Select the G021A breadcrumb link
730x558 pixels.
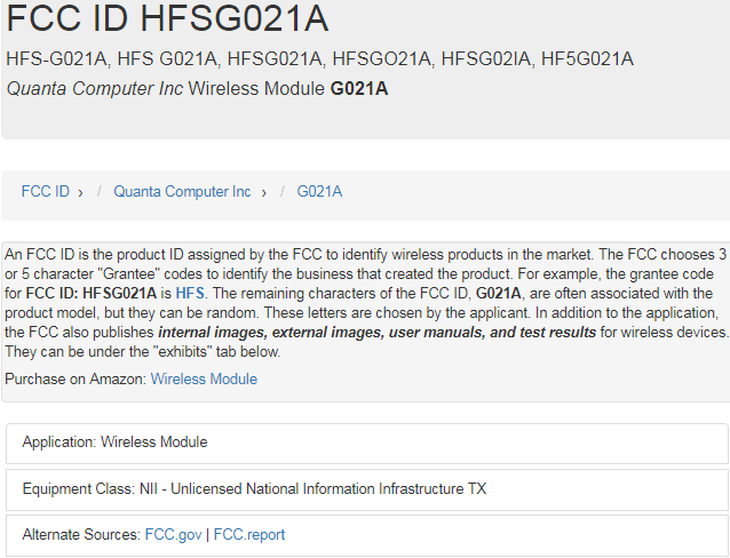pos(319,192)
